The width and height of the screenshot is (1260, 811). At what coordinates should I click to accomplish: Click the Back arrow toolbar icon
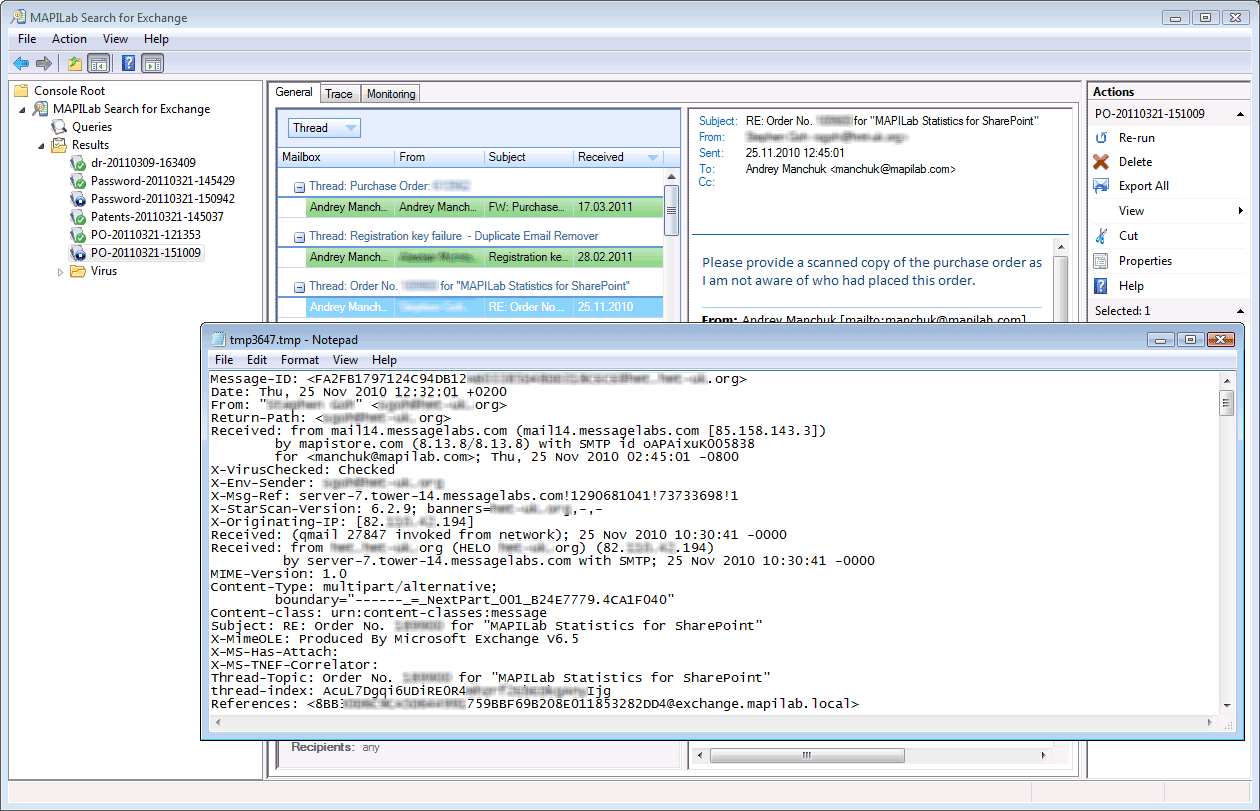coord(21,64)
